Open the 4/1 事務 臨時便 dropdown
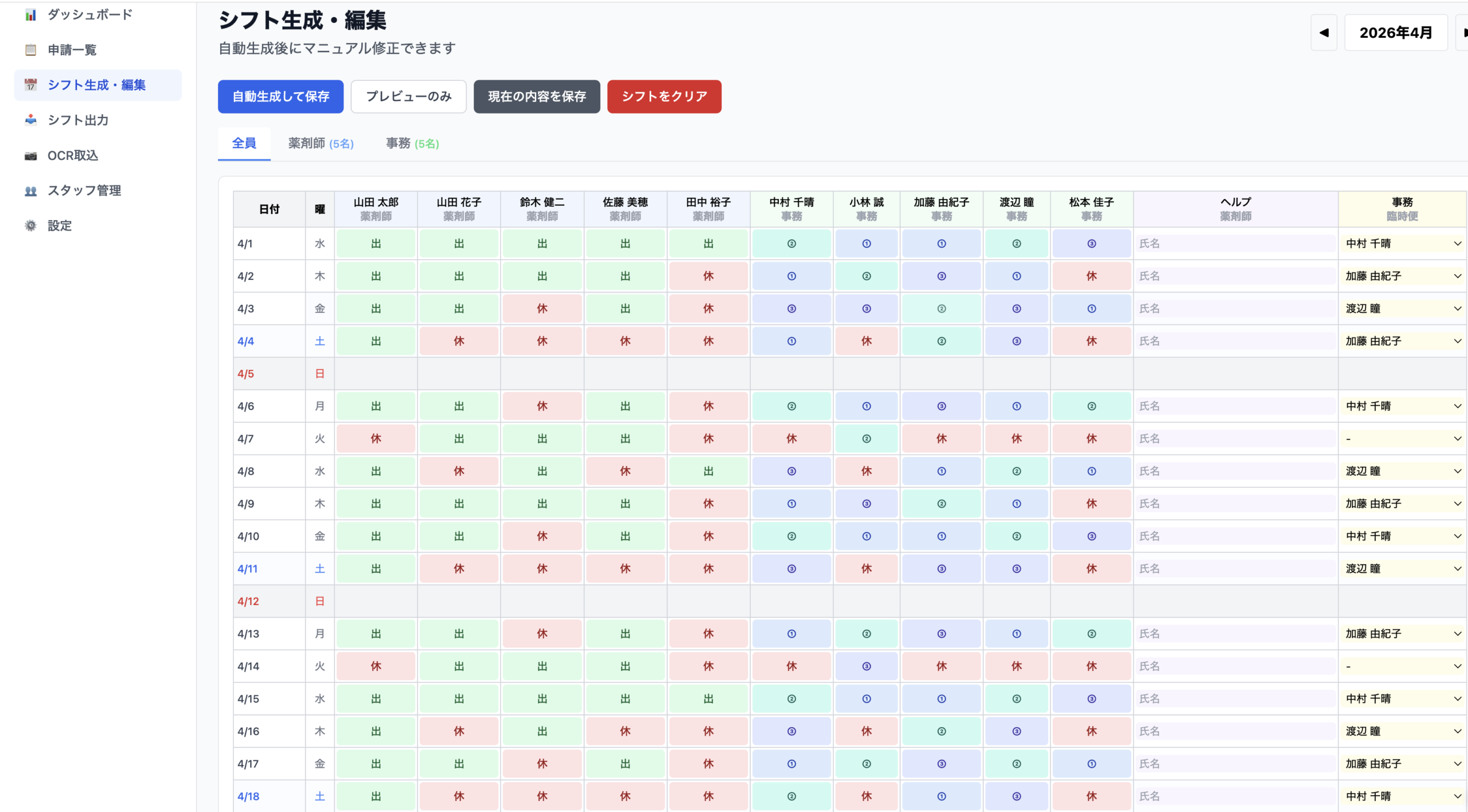Viewport: 1468px width, 812px height. pyautogui.click(x=1402, y=244)
